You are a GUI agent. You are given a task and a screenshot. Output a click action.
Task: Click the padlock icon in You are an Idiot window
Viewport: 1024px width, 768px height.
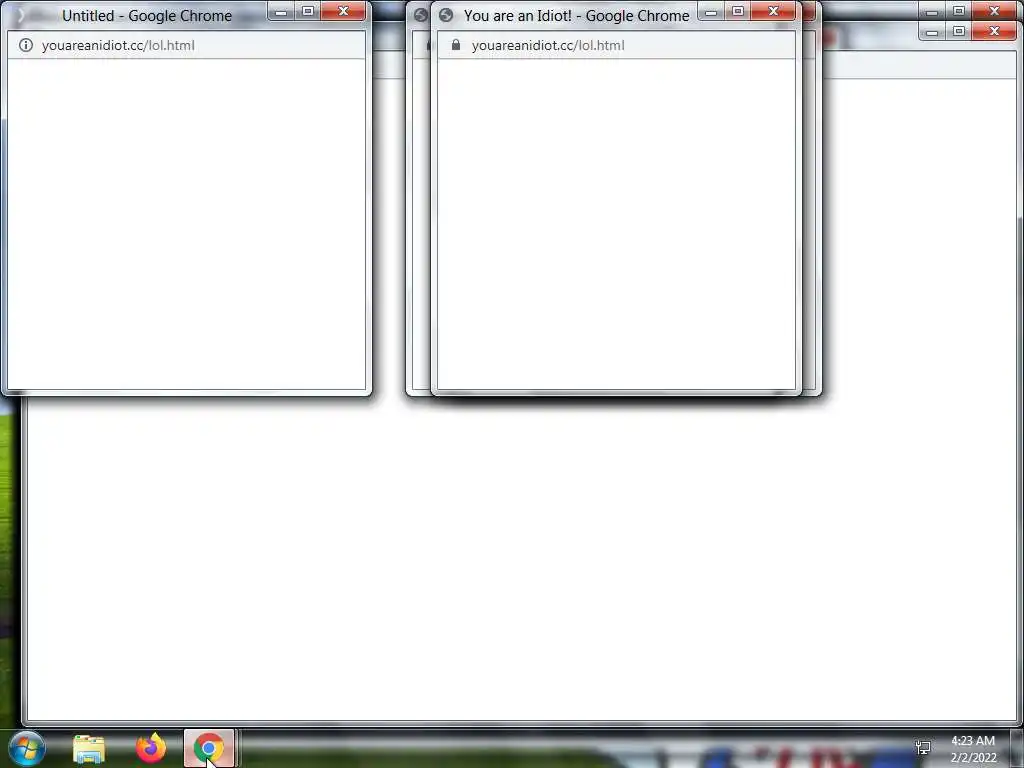point(456,45)
